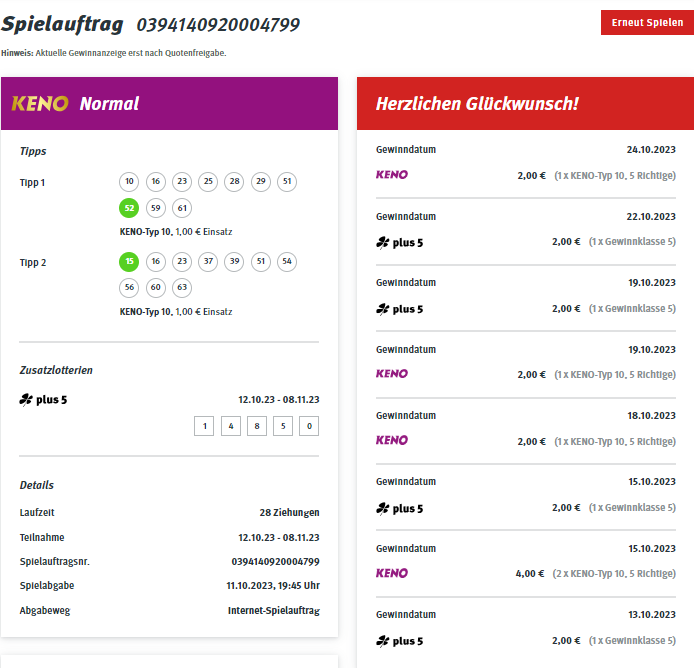Select the green number 52 in Tipp 1

[x=129, y=208]
